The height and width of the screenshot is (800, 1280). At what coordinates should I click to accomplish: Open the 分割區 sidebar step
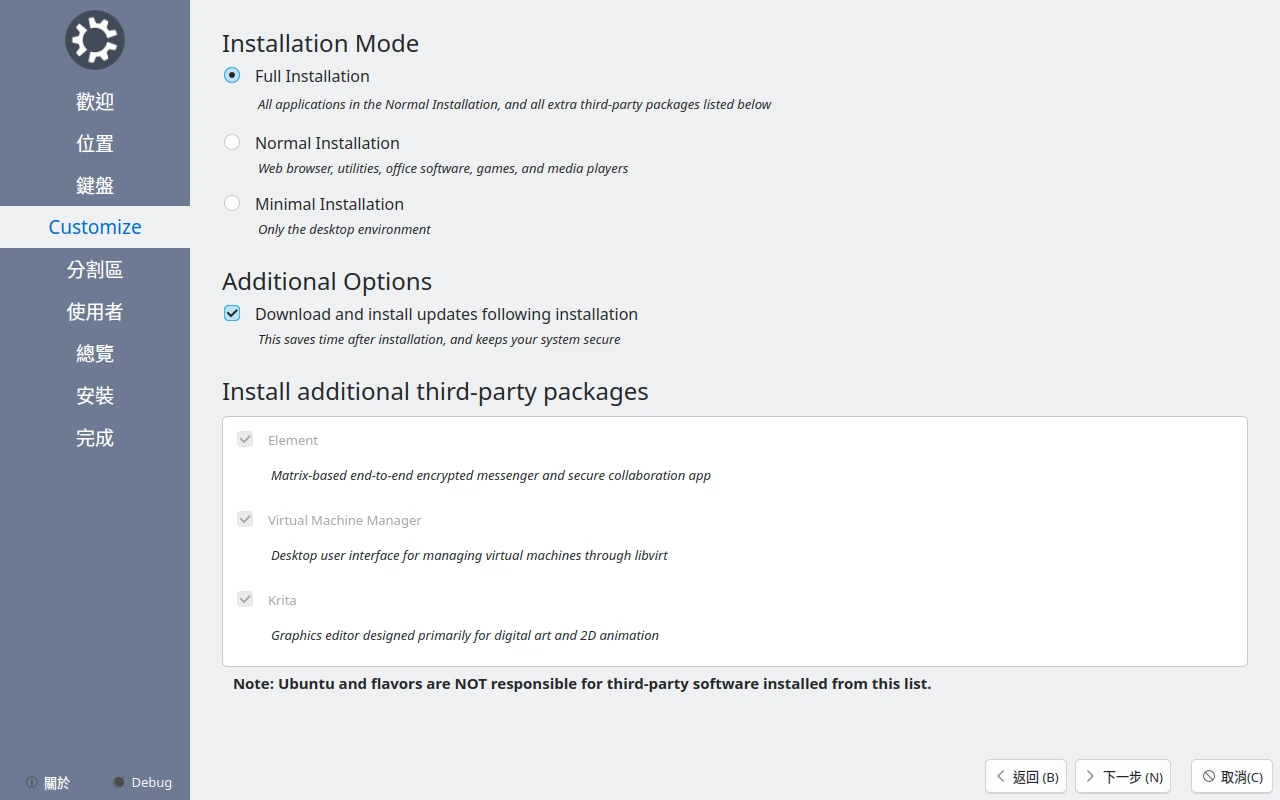[x=95, y=269]
